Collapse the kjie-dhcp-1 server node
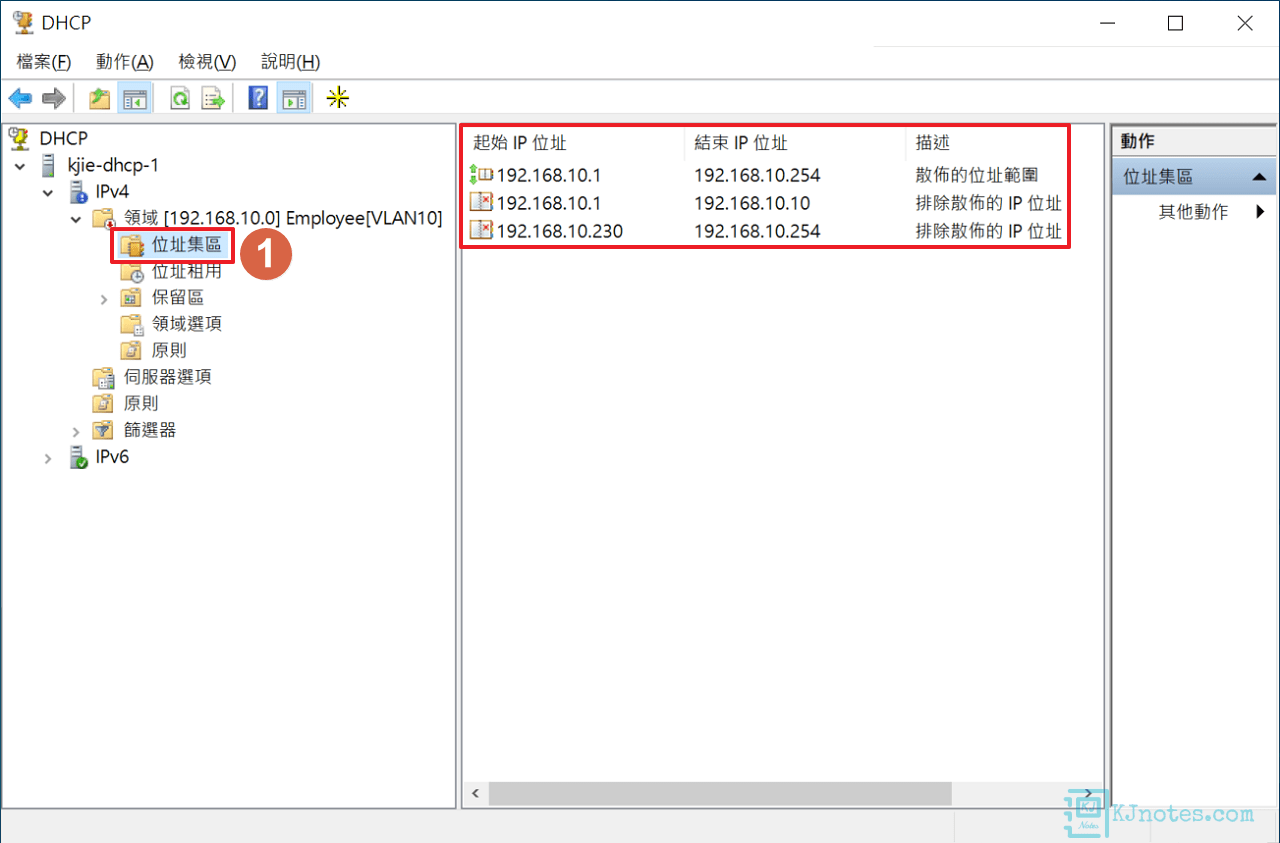This screenshot has width=1280, height=843. [x=21, y=166]
